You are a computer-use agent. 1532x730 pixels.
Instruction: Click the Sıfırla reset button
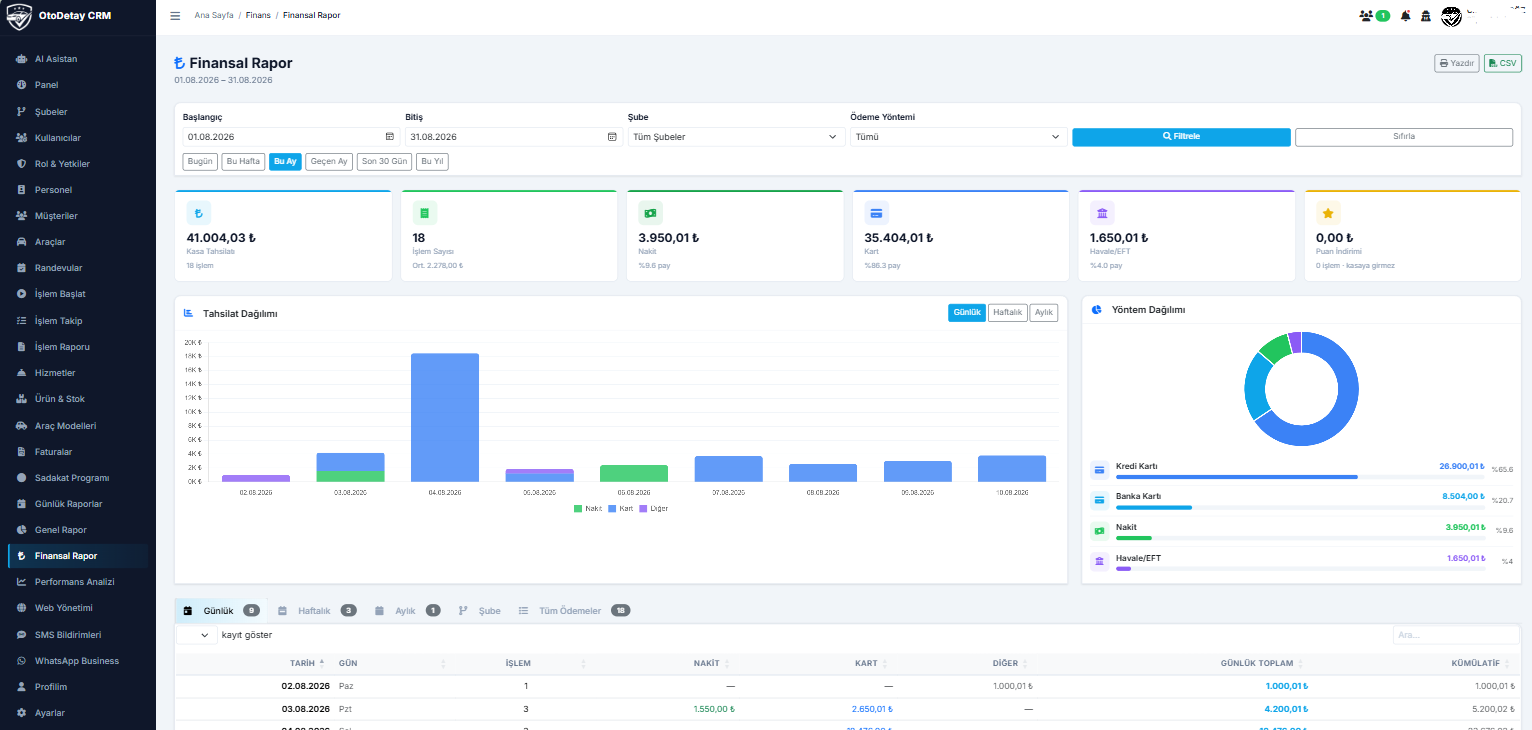pos(1404,137)
